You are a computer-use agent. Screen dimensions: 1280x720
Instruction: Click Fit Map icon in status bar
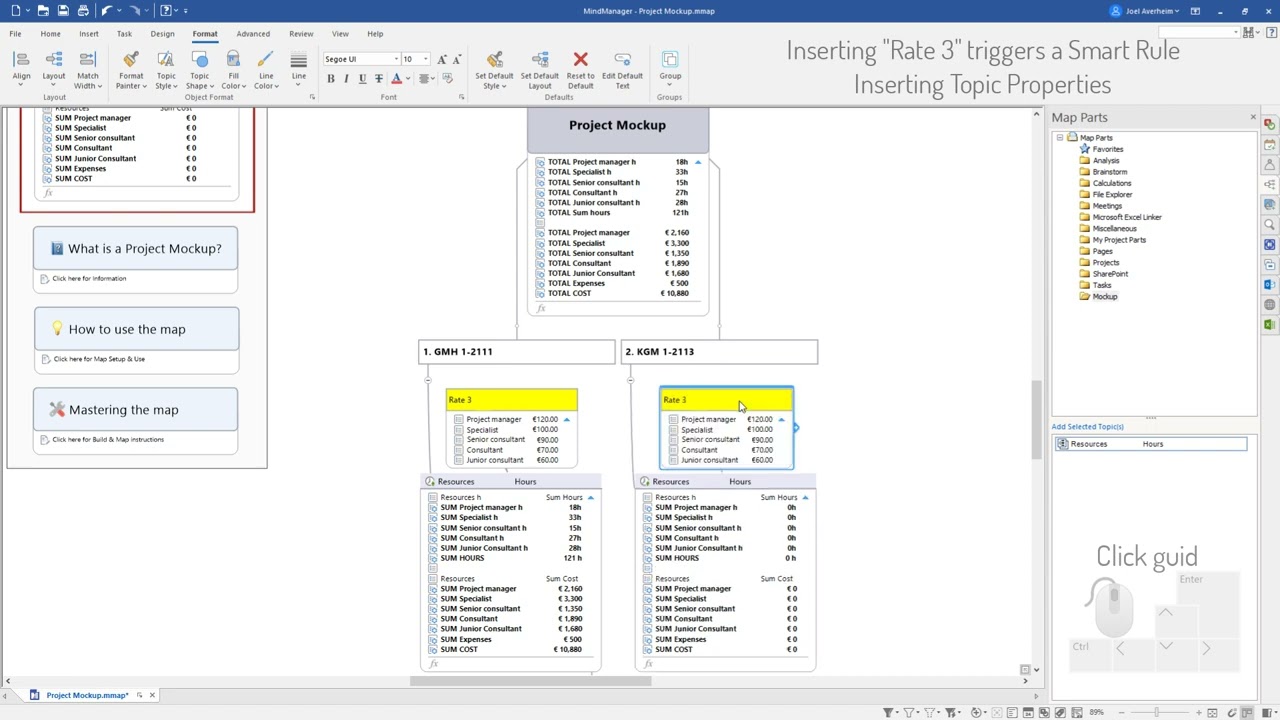(x=1212, y=712)
